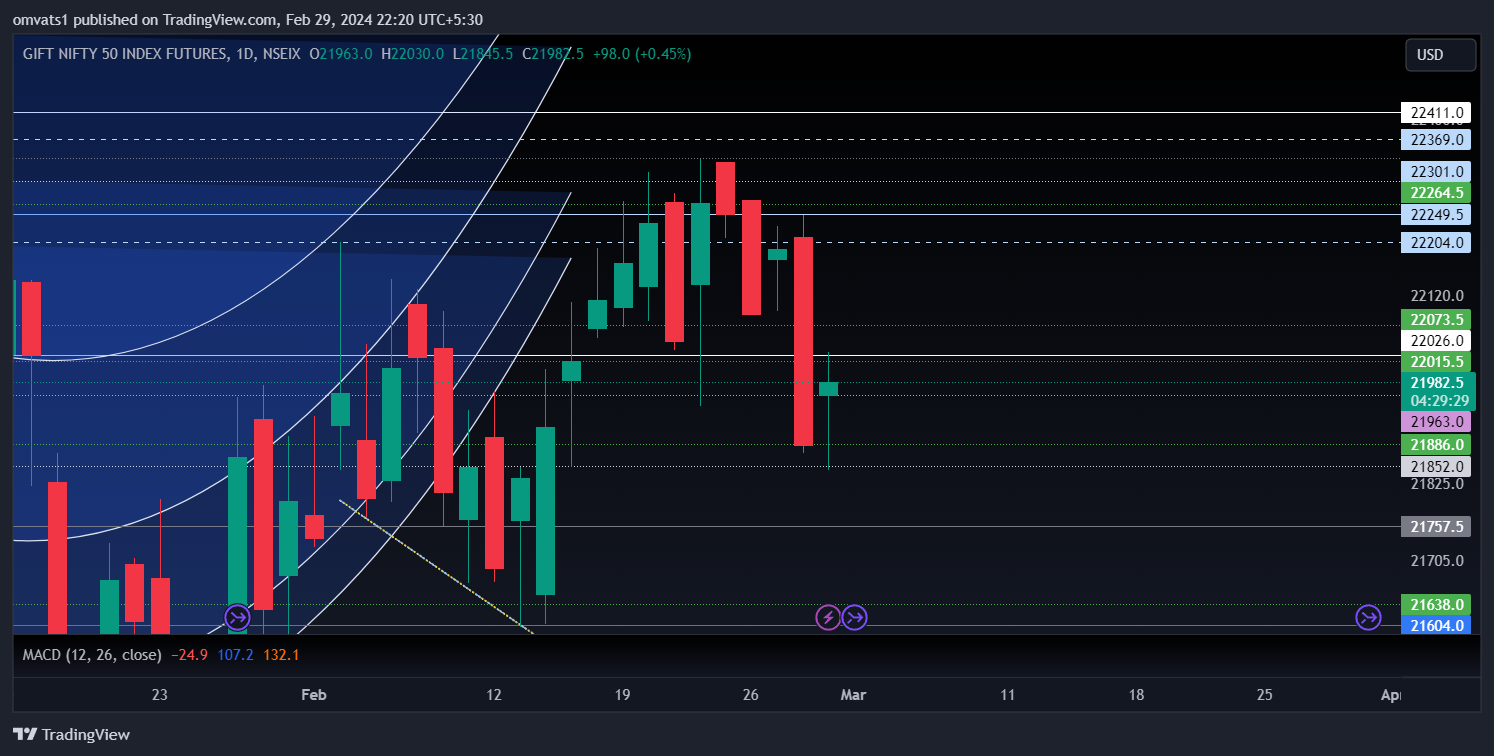This screenshot has width=1494, height=756.
Task: Click the Feb label on time axis
Action: pos(314,695)
